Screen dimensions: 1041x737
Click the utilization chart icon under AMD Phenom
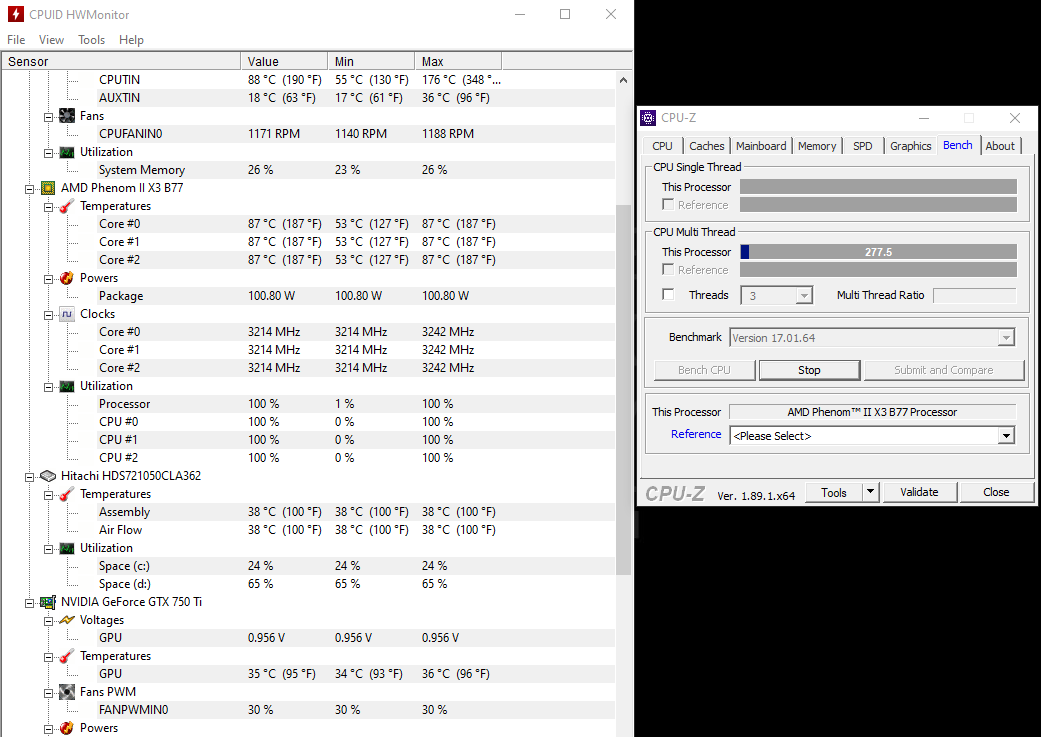67,386
